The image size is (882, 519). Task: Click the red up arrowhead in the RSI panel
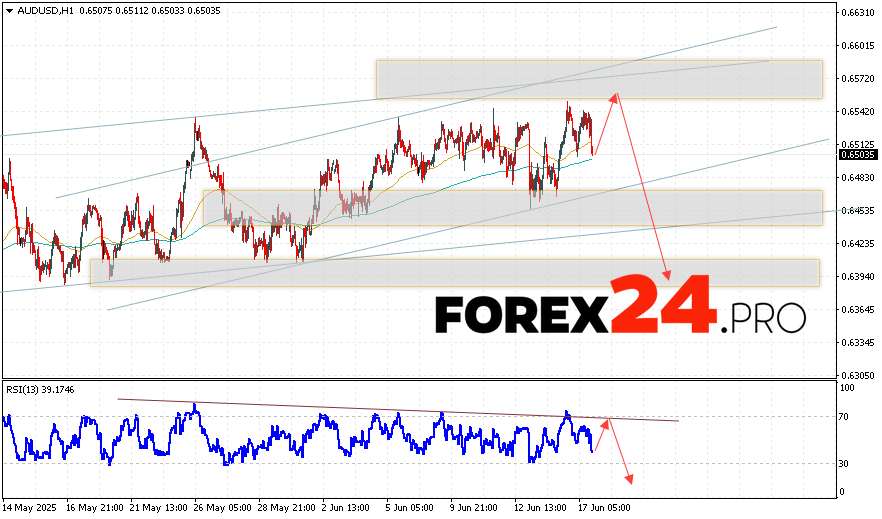[609, 420]
